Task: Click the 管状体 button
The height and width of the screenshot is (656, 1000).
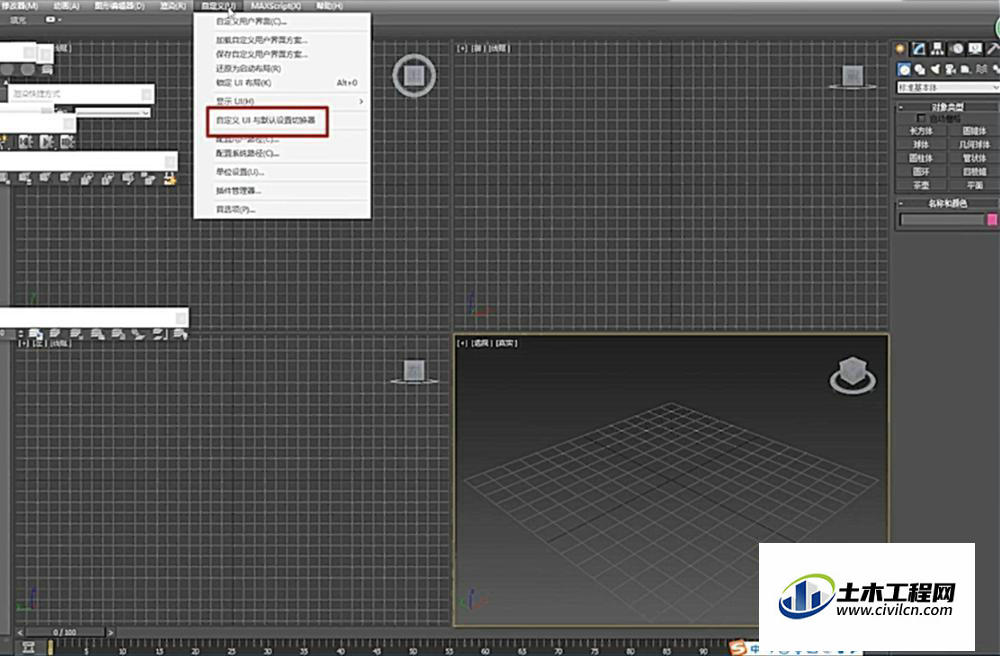Action: tap(974, 158)
